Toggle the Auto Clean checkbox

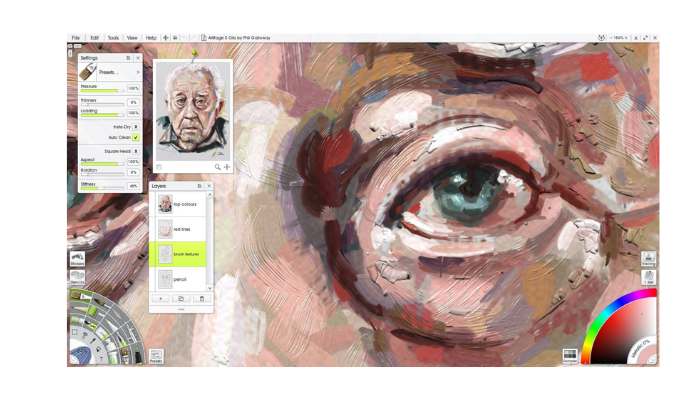136,138
